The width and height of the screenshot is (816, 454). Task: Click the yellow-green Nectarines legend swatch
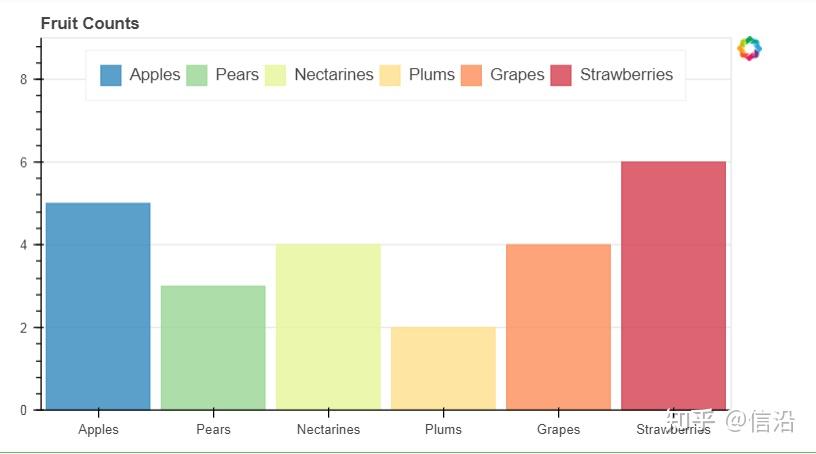[276, 75]
